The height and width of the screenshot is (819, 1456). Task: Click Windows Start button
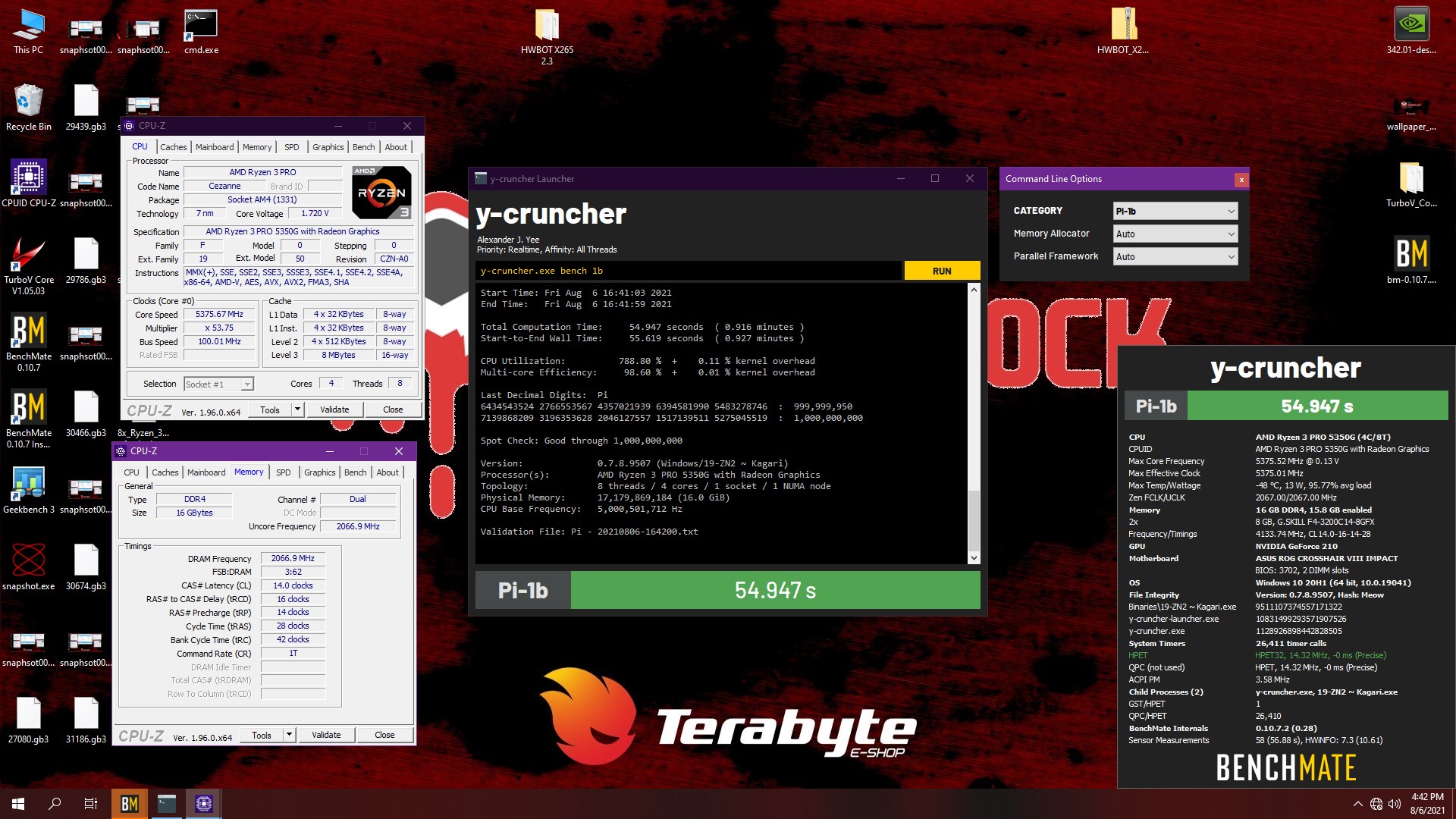point(18,804)
